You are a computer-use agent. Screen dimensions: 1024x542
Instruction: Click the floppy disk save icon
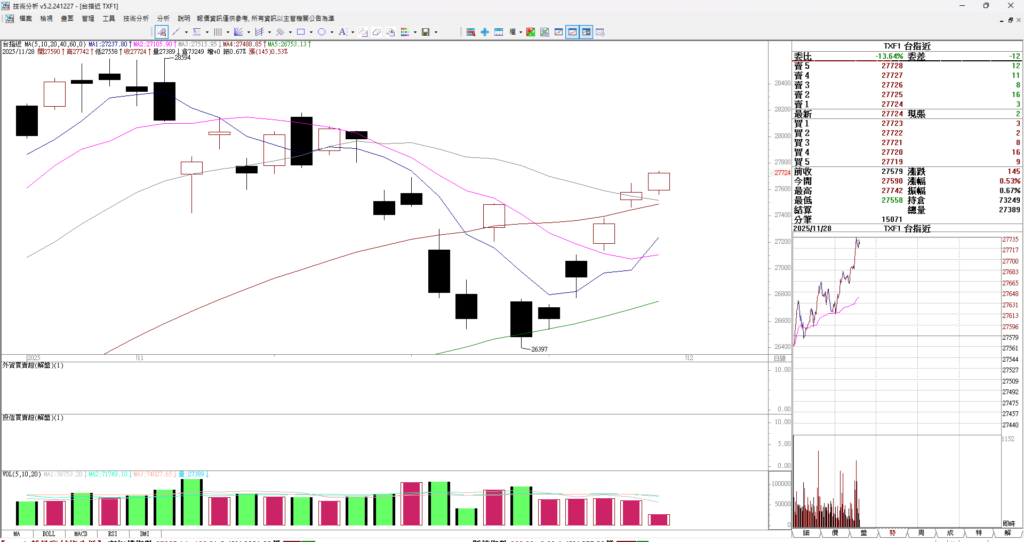(x=425, y=32)
